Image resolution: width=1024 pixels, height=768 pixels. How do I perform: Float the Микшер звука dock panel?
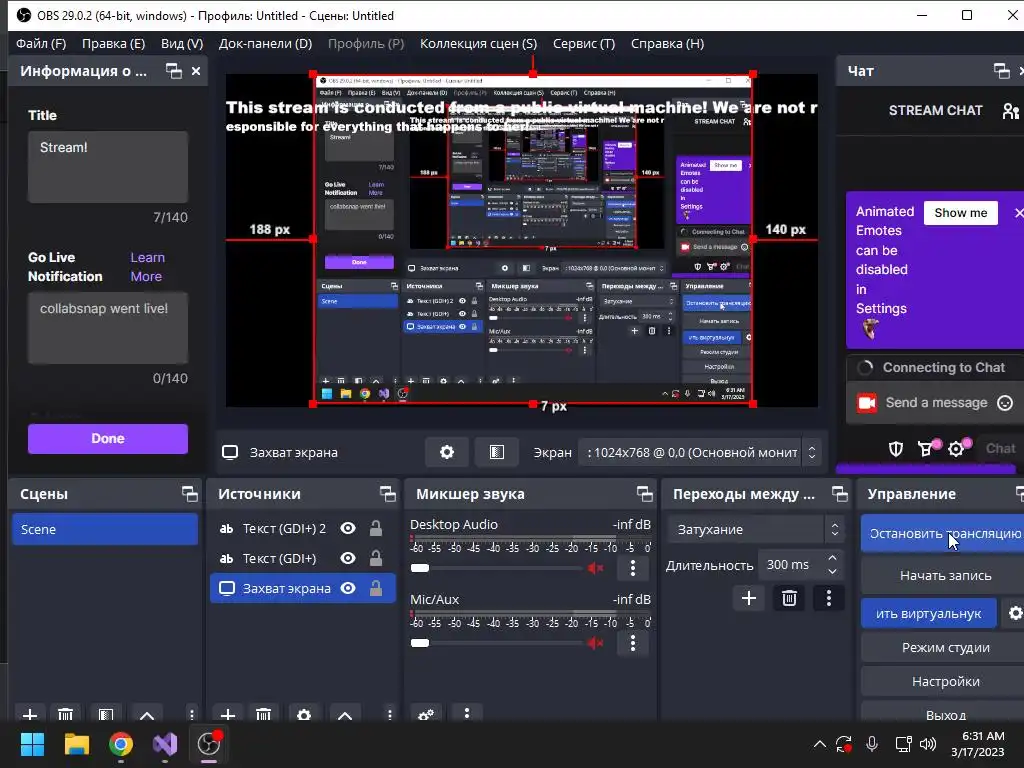pyautogui.click(x=644, y=494)
